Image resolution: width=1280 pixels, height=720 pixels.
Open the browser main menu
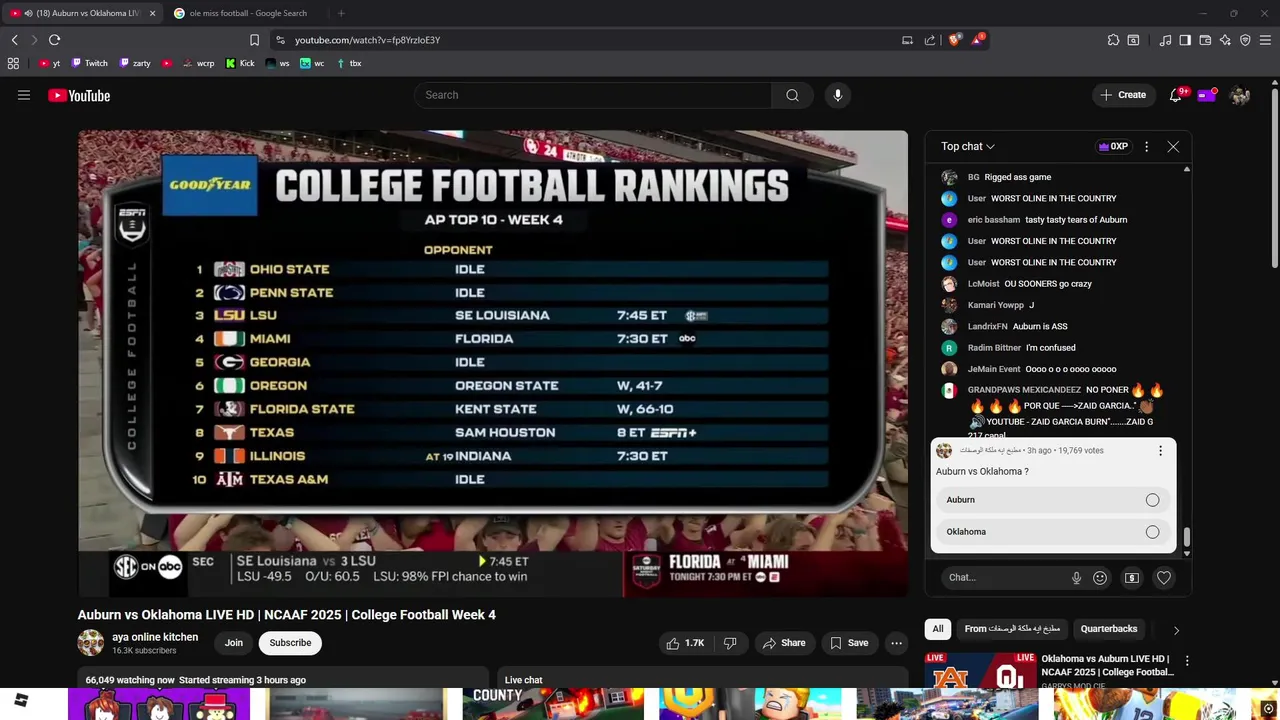(1265, 40)
